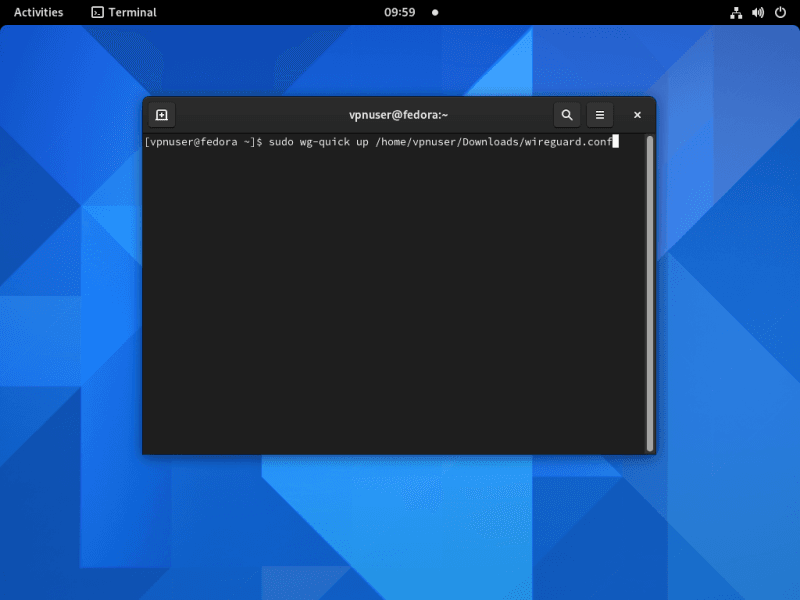Open the system menu via power icon
Image resolution: width=800 pixels, height=600 pixels.
780,12
